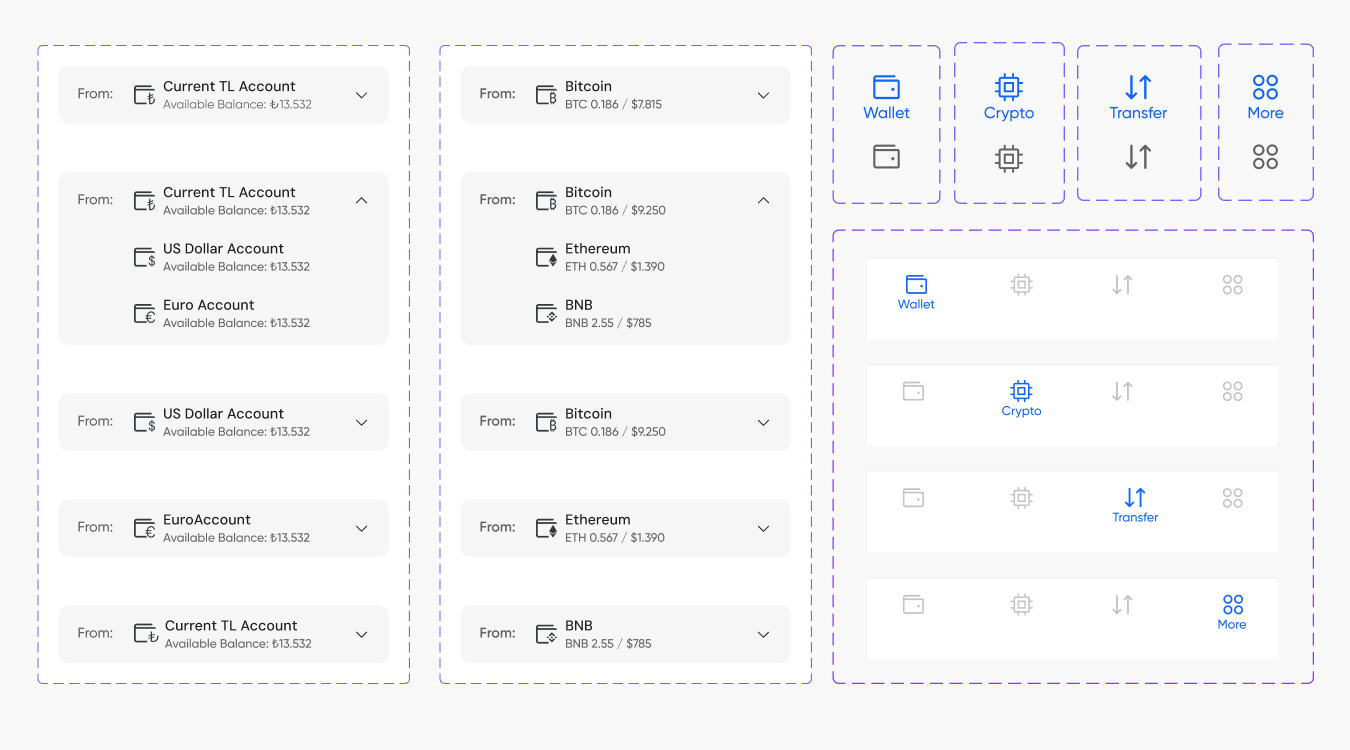Screen dimensions: 1350x750
Task: Click the large dark gray wallet icon
Action: 886,157
